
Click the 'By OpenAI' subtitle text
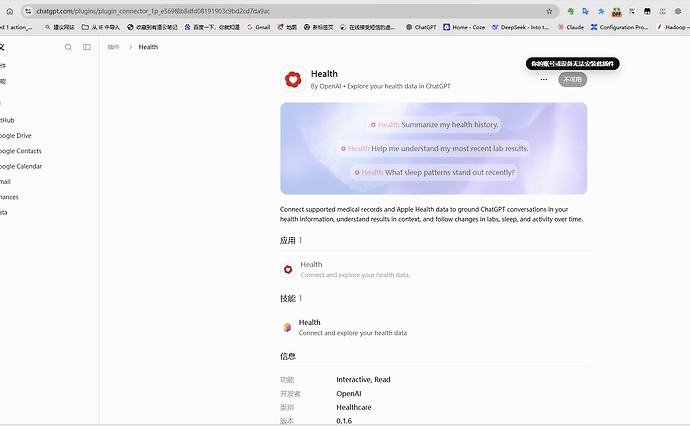(x=326, y=86)
